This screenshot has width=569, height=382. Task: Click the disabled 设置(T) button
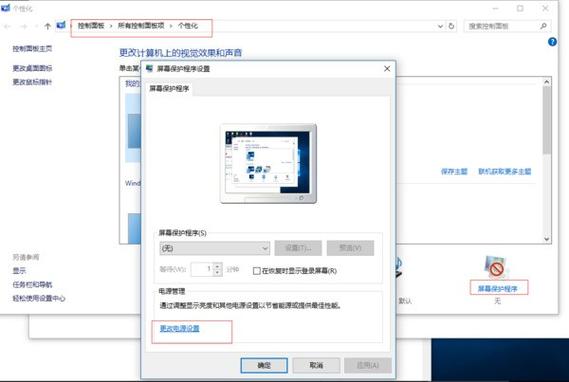298,248
